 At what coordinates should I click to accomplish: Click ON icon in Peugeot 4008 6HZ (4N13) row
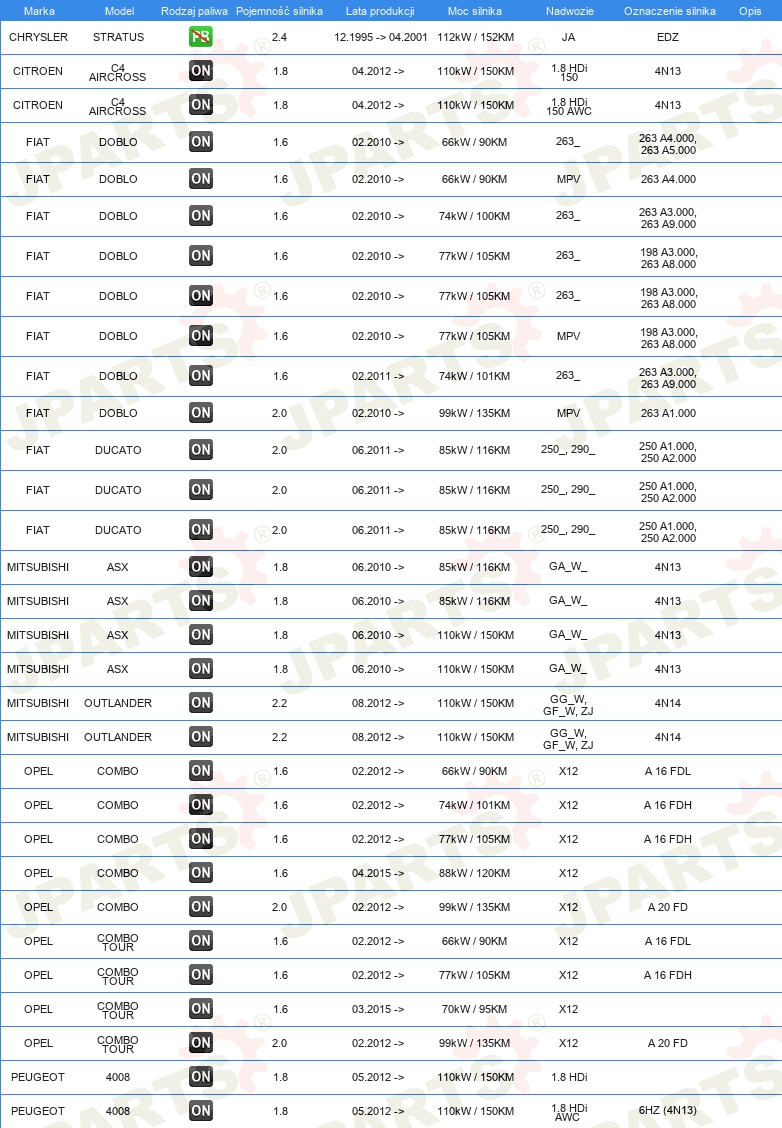201,1111
